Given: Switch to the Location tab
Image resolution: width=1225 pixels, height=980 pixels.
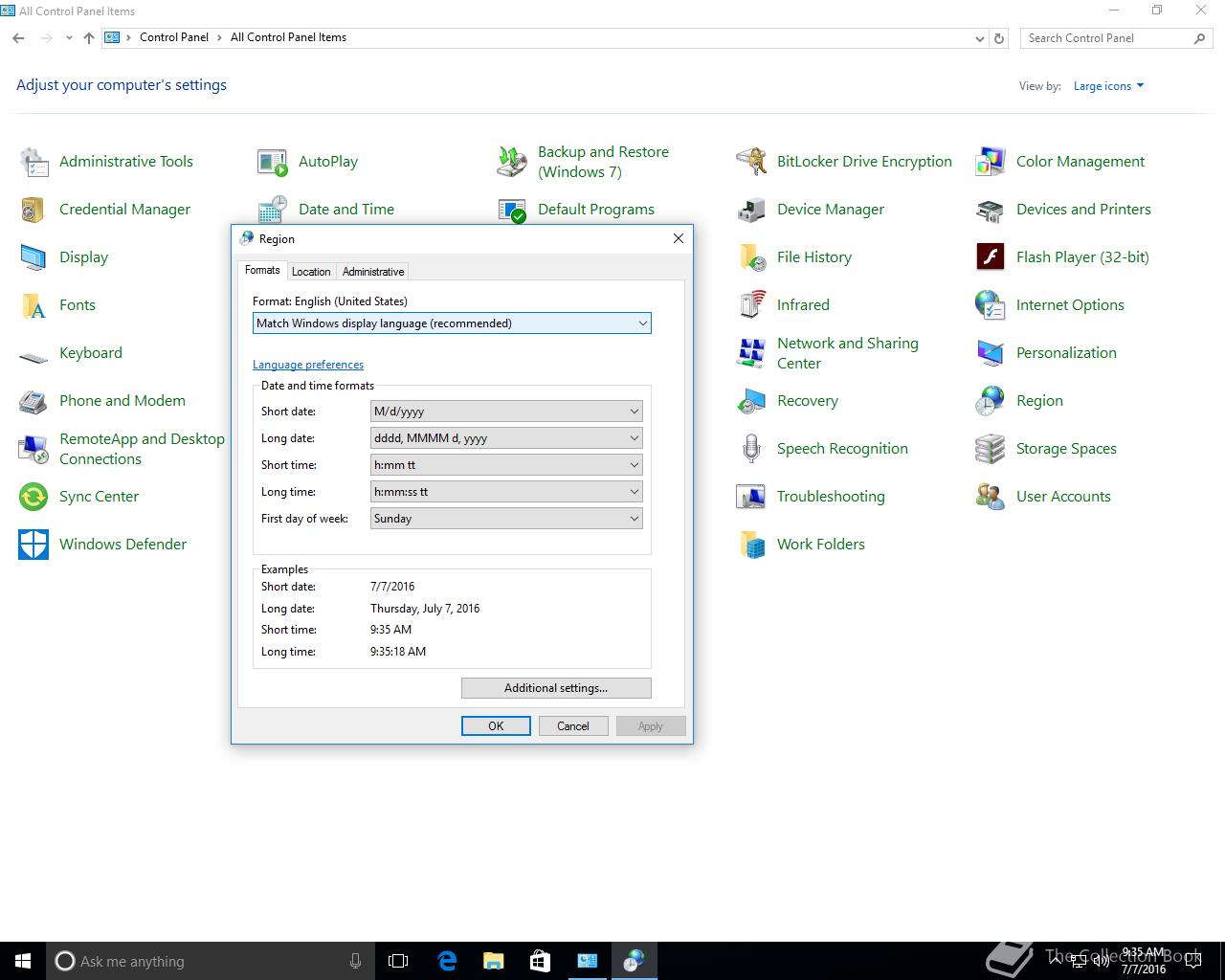Looking at the screenshot, I should (x=311, y=272).
